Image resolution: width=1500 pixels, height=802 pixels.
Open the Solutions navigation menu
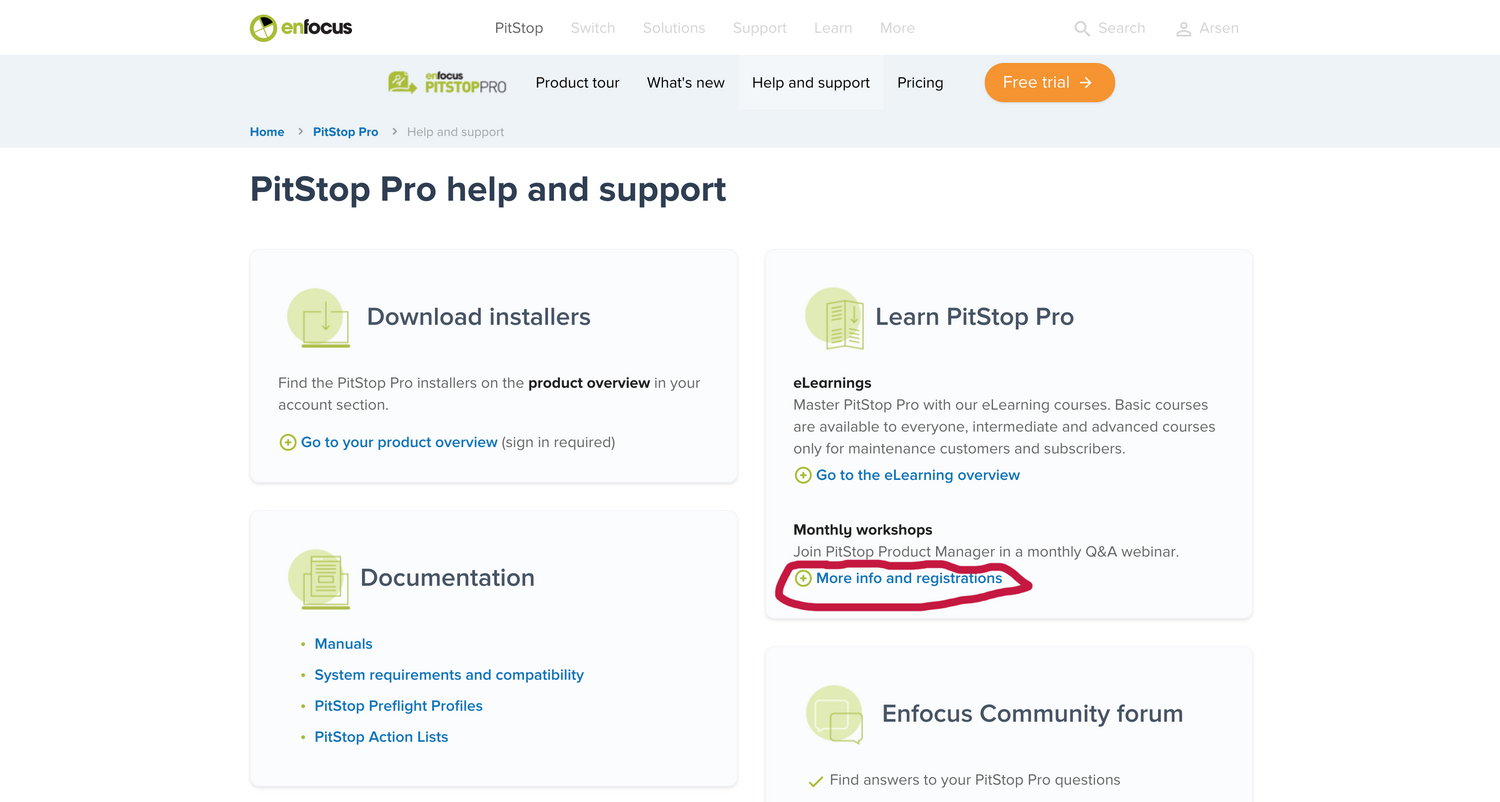pyautogui.click(x=674, y=28)
